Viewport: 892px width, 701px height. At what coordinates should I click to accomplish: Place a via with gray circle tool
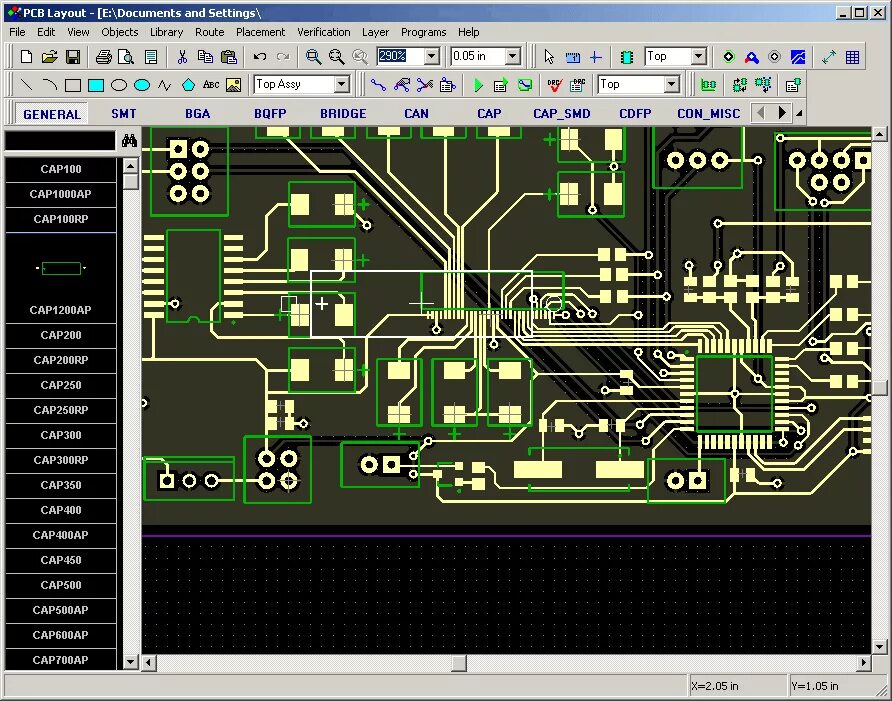point(774,56)
